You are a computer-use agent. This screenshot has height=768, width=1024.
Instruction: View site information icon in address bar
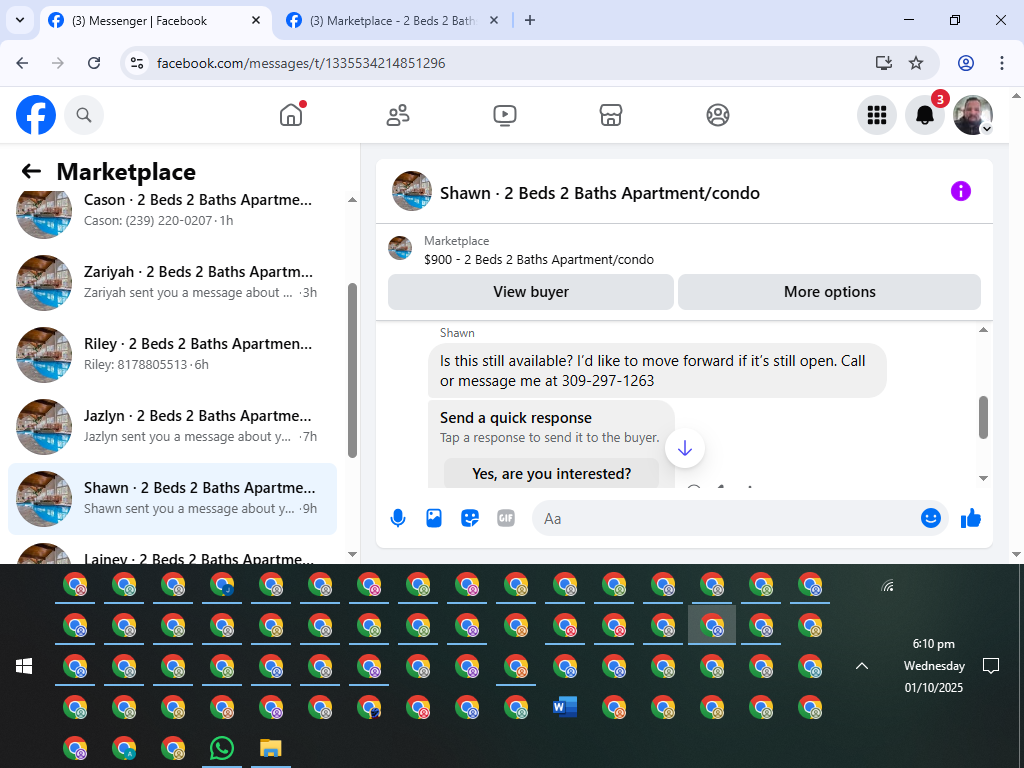[136, 63]
